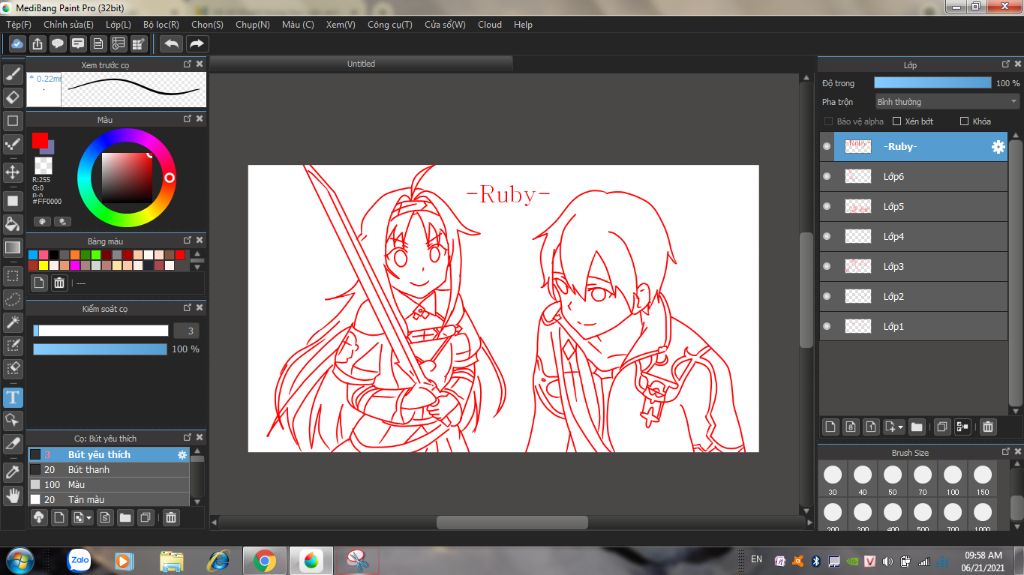Click the red foreground color swatch
This screenshot has height=575, width=1024.
coord(39,140)
